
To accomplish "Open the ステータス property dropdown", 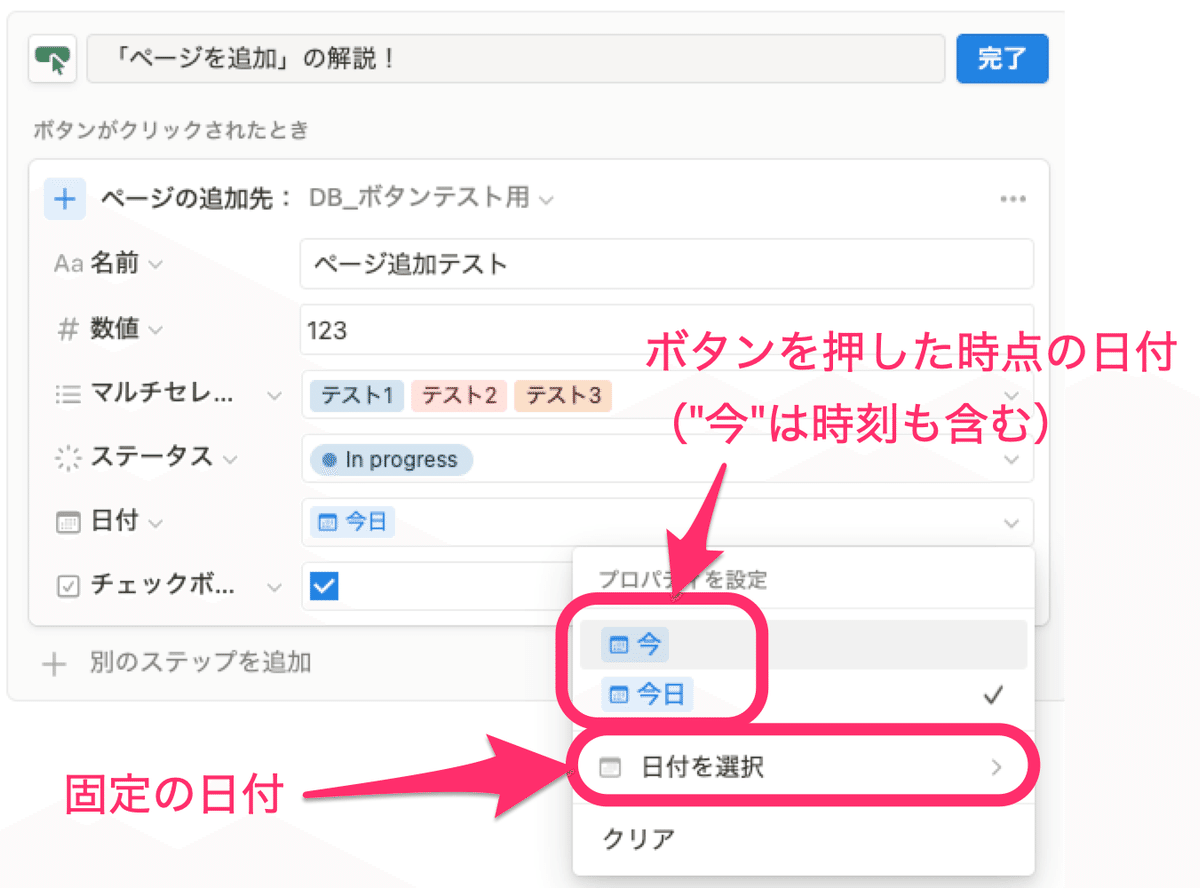I will click(x=148, y=458).
